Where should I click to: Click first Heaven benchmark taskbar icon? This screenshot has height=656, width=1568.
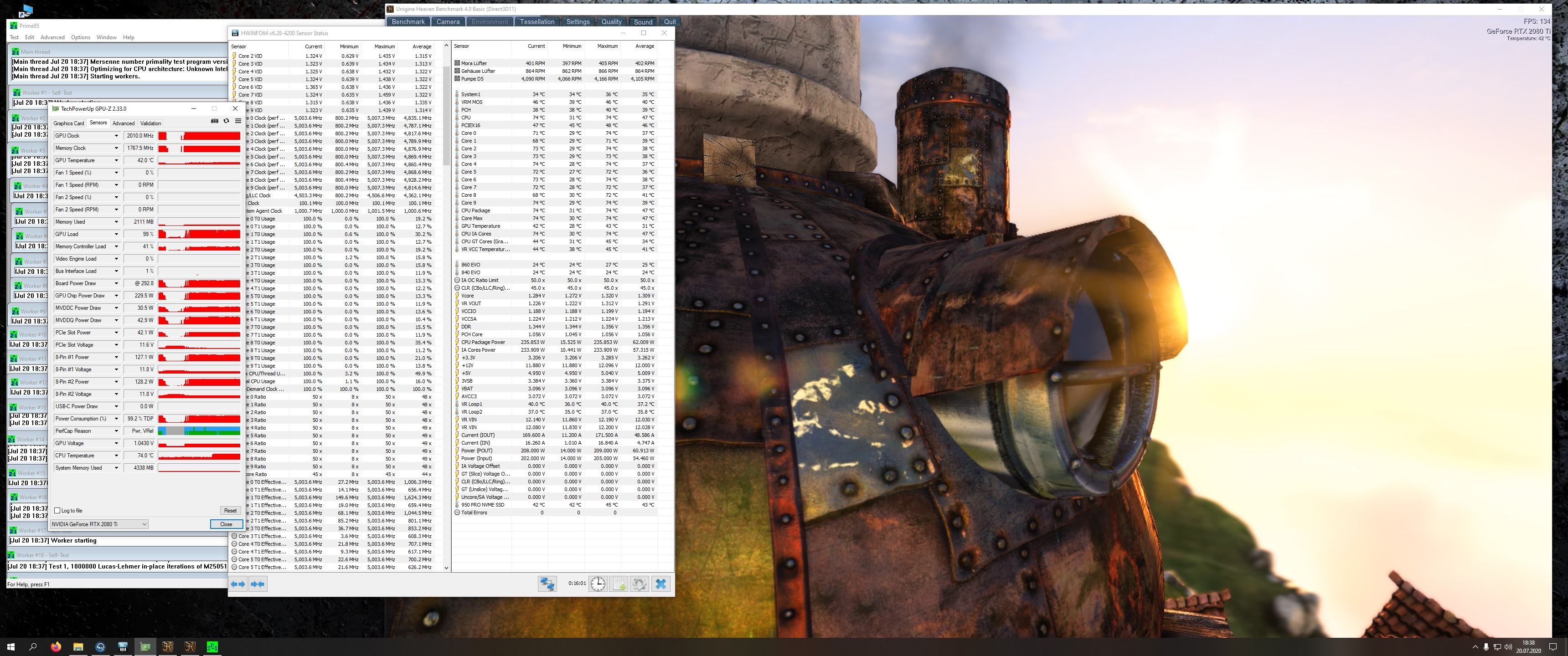pyautogui.click(x=167, y=647)
